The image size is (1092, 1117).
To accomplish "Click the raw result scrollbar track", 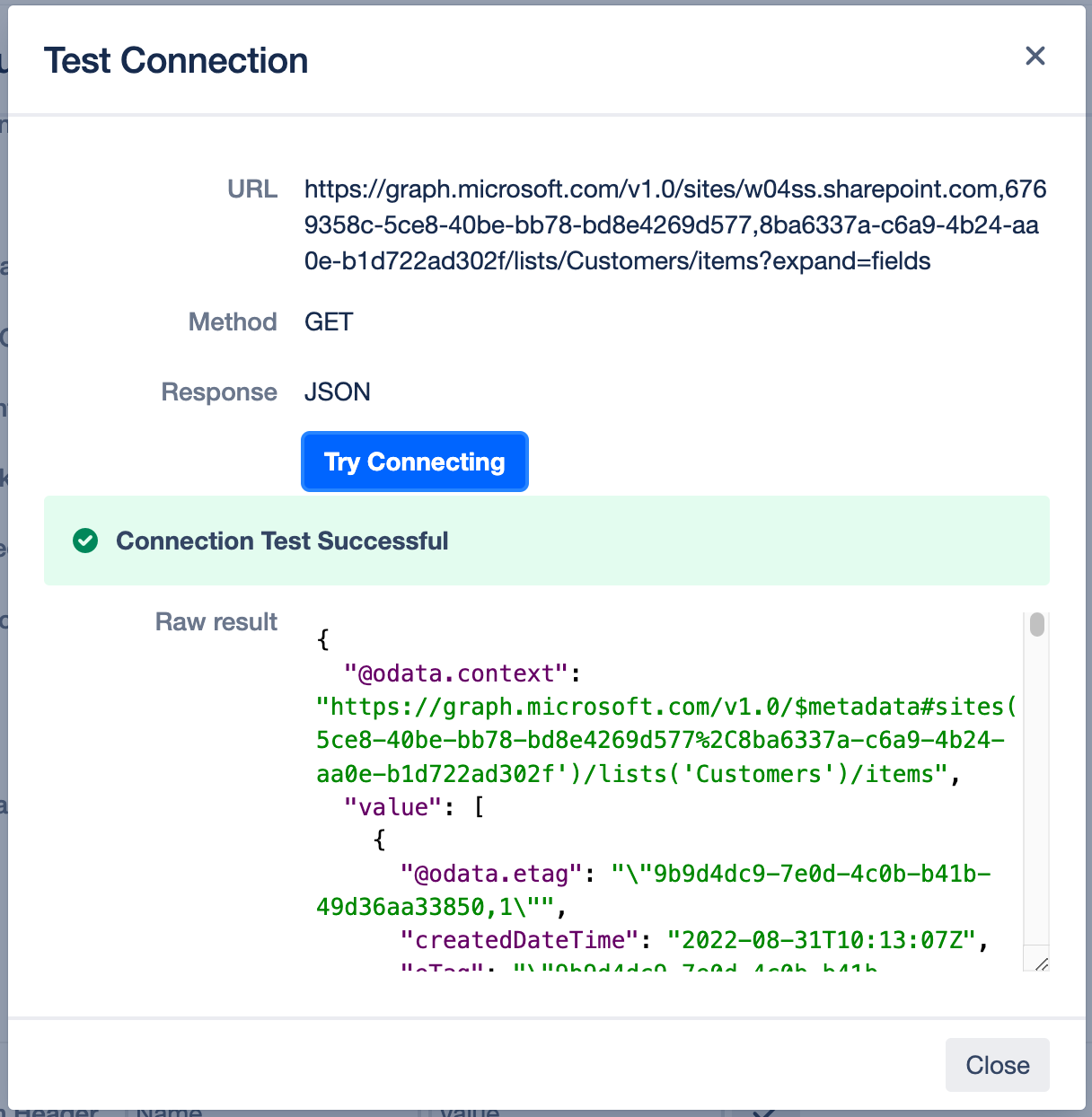I will click(1037, 790).
